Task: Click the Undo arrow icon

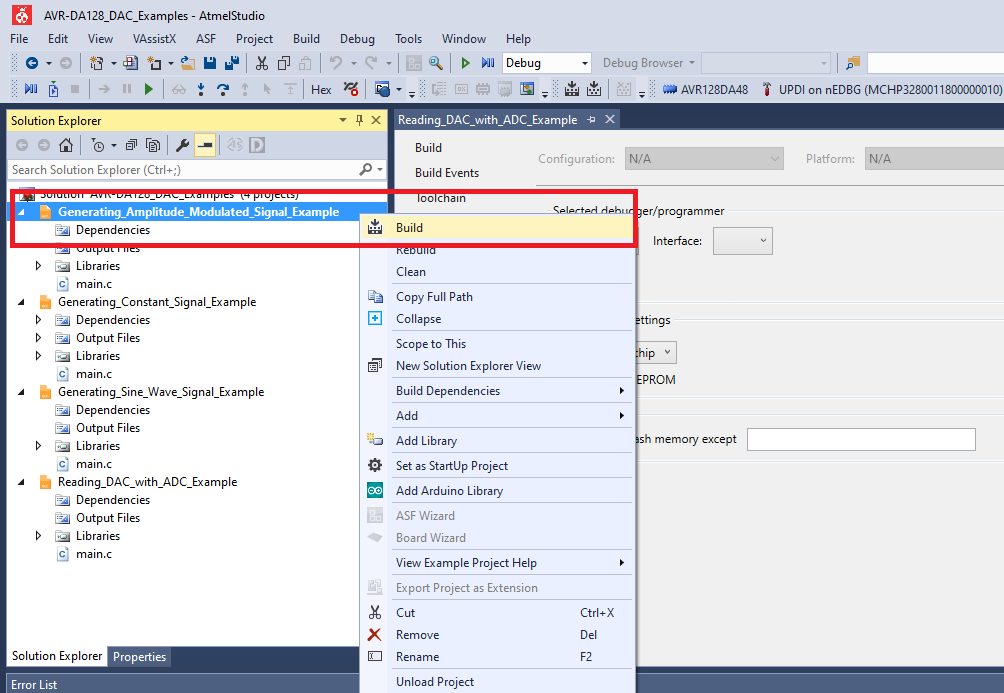Action: coord(336,63)
